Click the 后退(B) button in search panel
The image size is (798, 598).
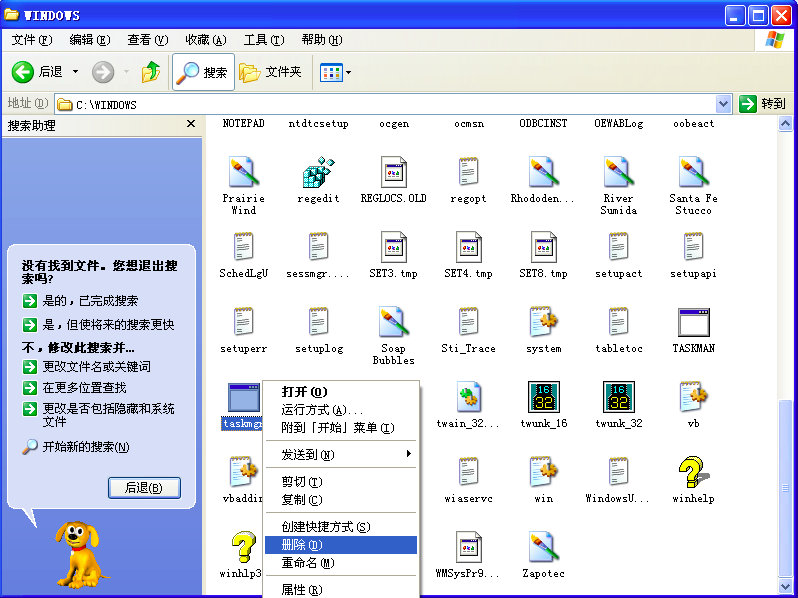(x=144, y=488)
